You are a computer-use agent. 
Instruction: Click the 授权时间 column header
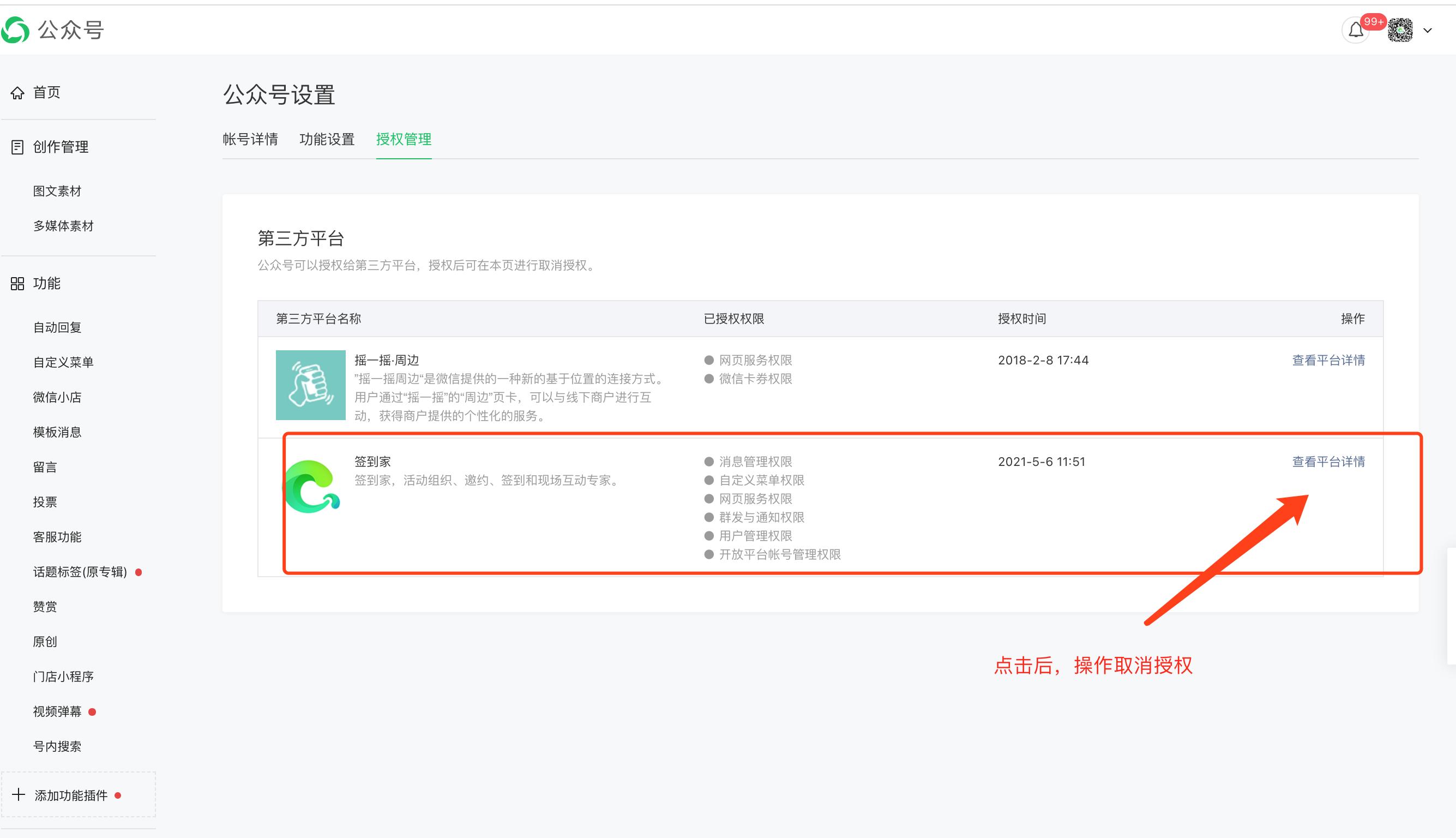tap(1022, 319)
